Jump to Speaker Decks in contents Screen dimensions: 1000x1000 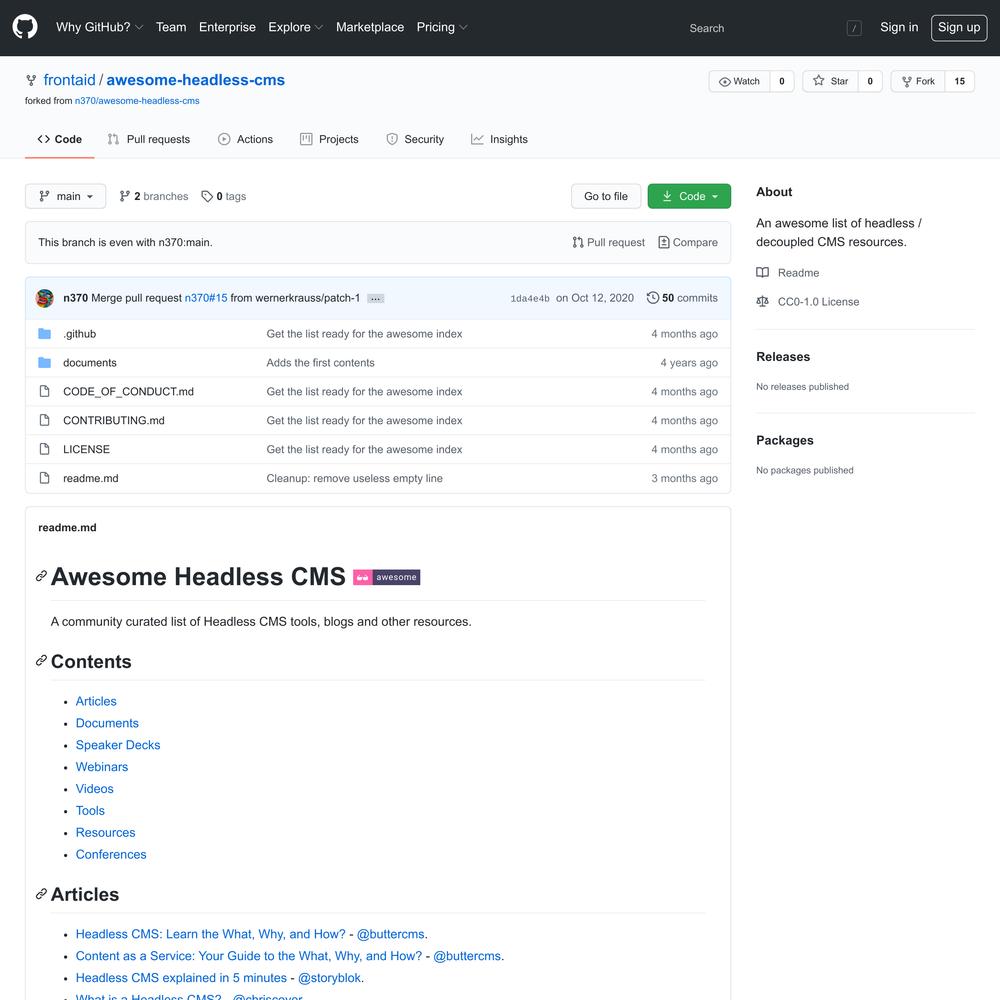tap(118, 745)
